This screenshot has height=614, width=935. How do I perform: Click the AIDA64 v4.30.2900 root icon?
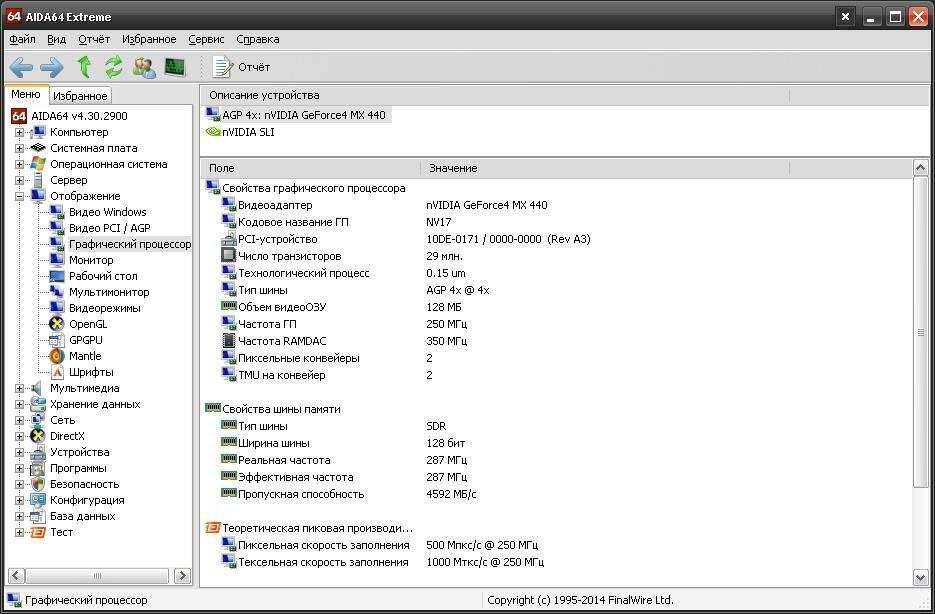[x=19, y=116]
